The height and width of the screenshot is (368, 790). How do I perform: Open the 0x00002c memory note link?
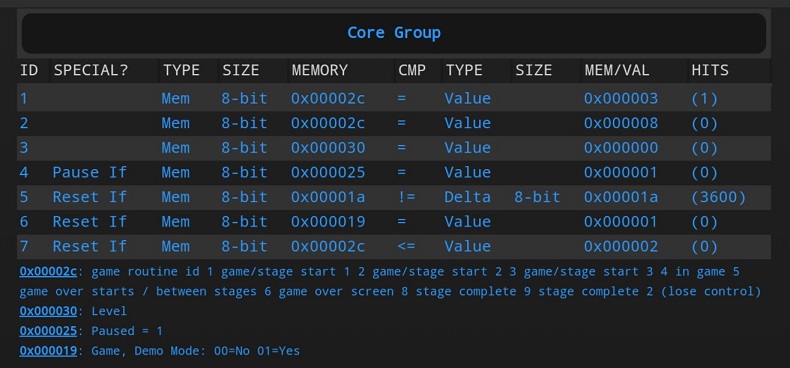click(48, 272)
